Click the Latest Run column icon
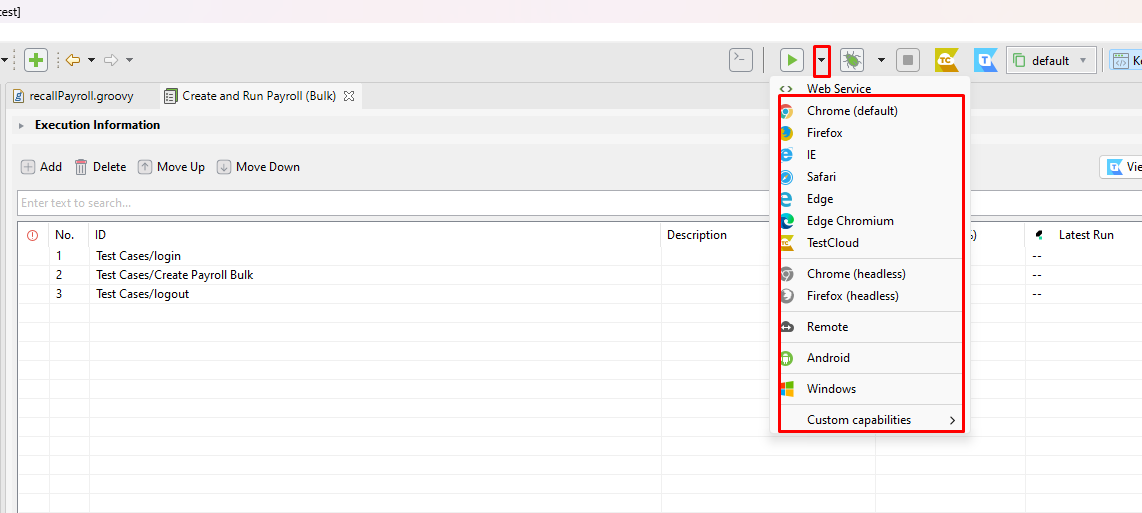Screen dimensions: 1142x513 pos(1040,235)
